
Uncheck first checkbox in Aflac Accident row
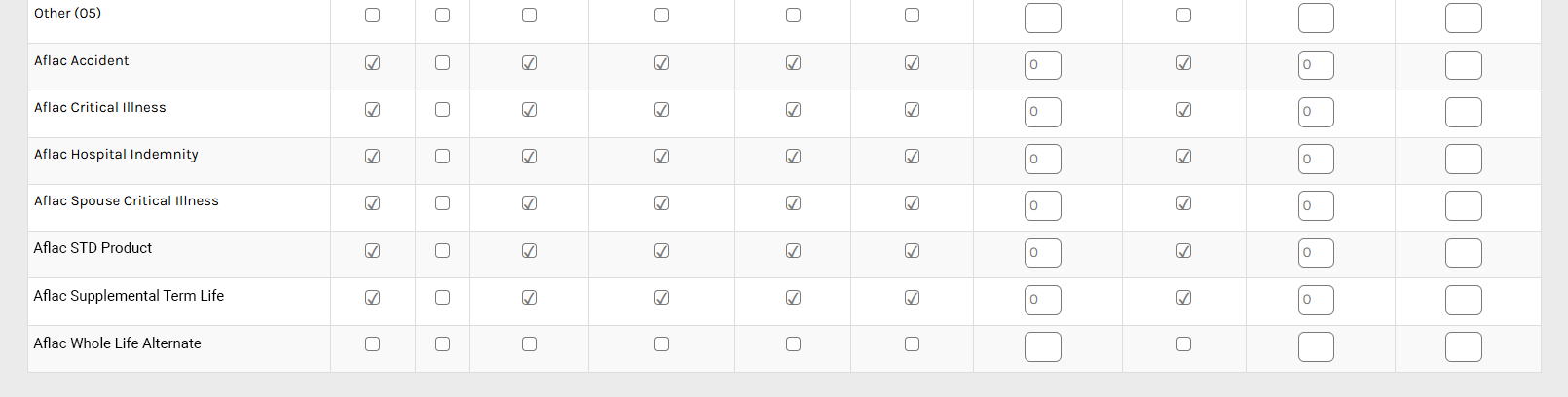click(x=372, y=63)
